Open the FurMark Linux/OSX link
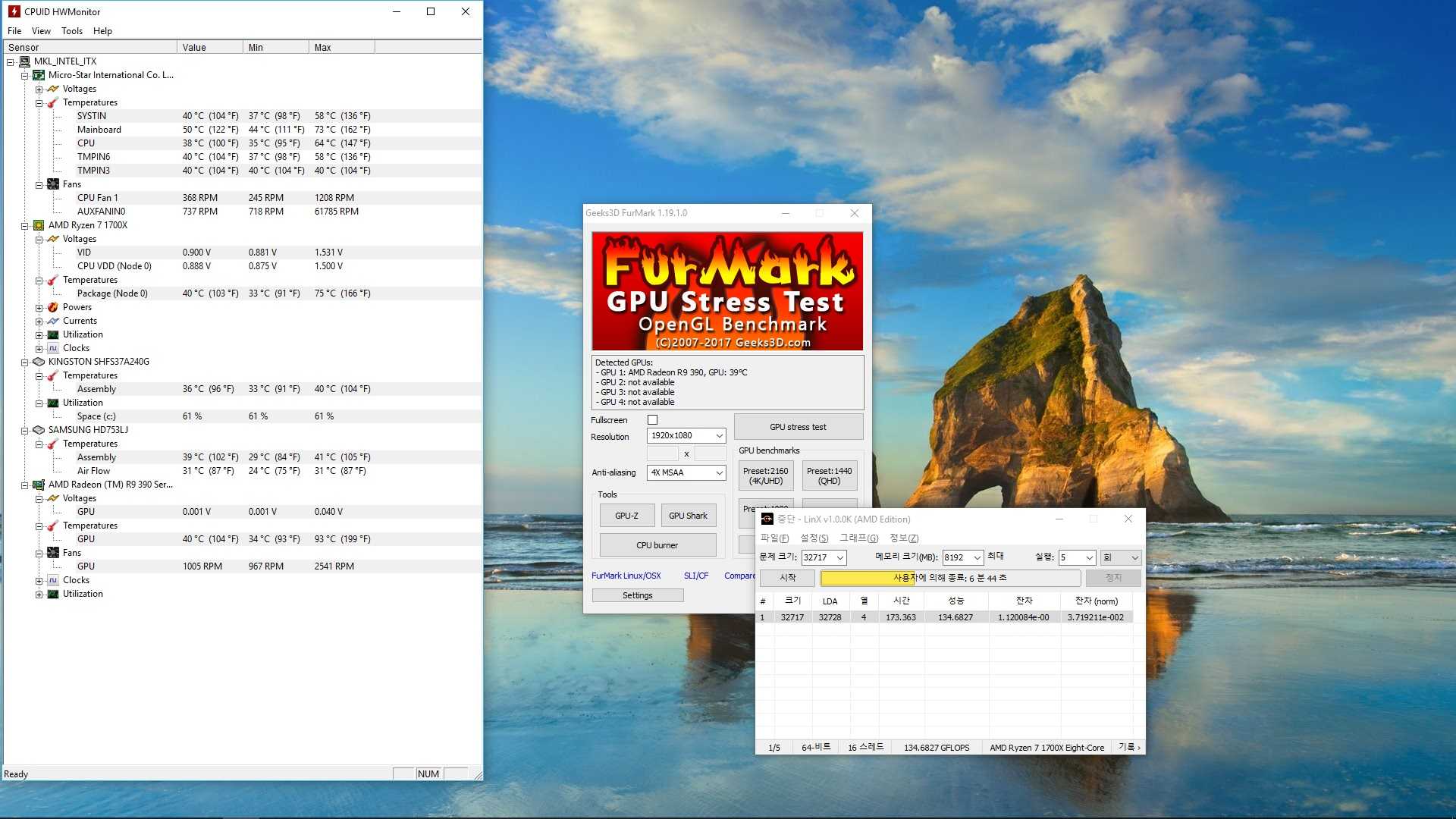This screenshot has width=1456, height=819. click(626, 576)
